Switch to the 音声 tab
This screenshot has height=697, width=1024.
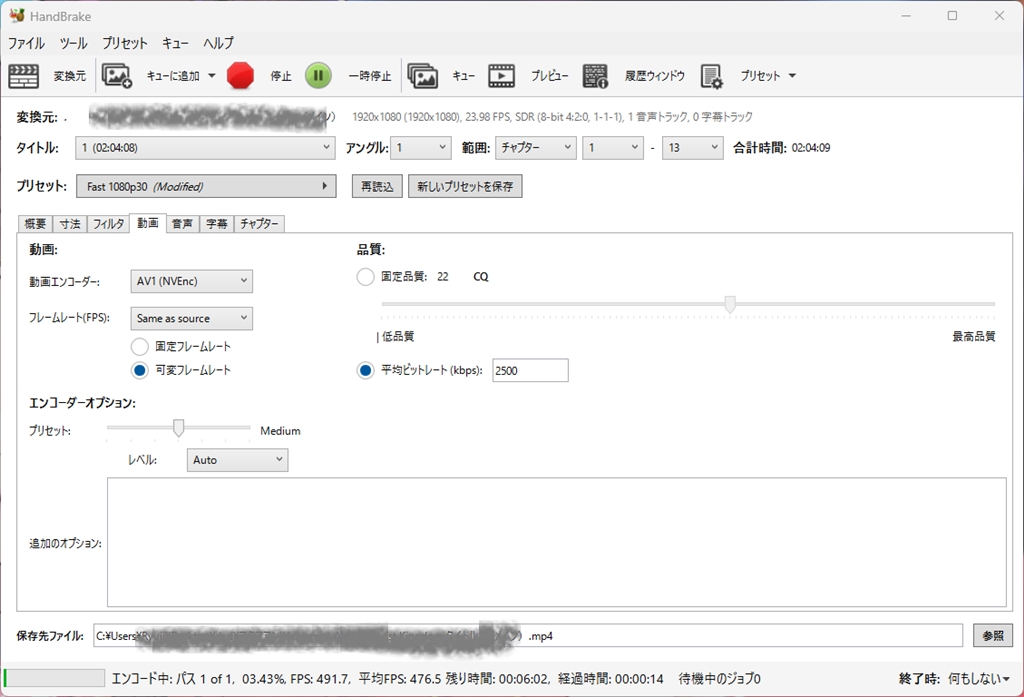[182, 224]
